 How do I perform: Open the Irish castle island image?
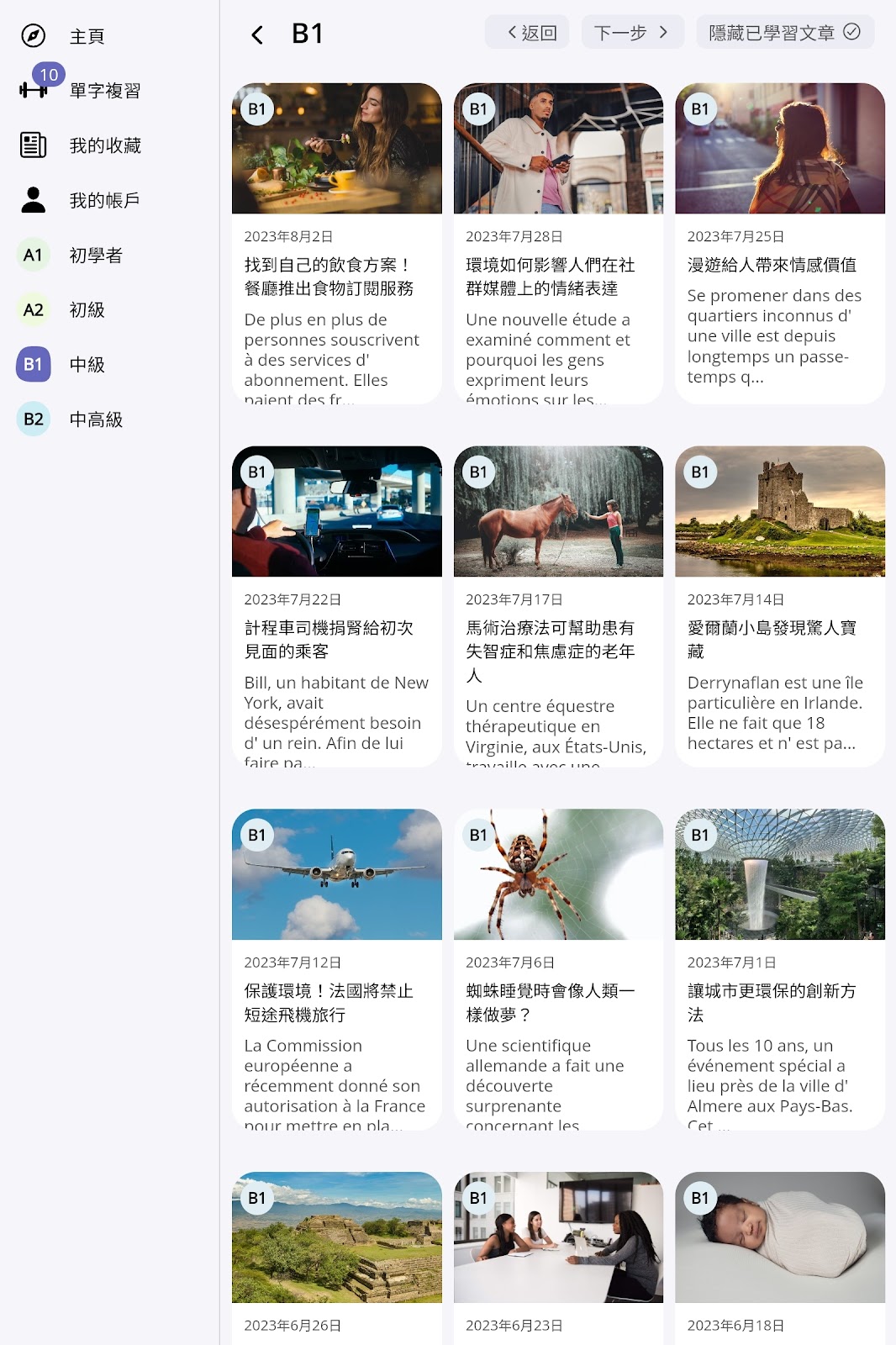[x=780, y=511]
